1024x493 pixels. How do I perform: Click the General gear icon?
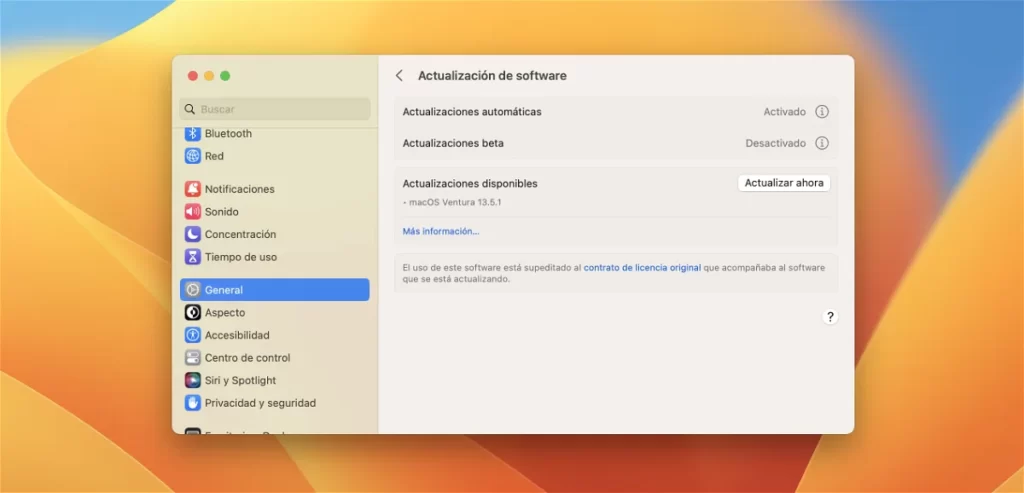point(193,290)
